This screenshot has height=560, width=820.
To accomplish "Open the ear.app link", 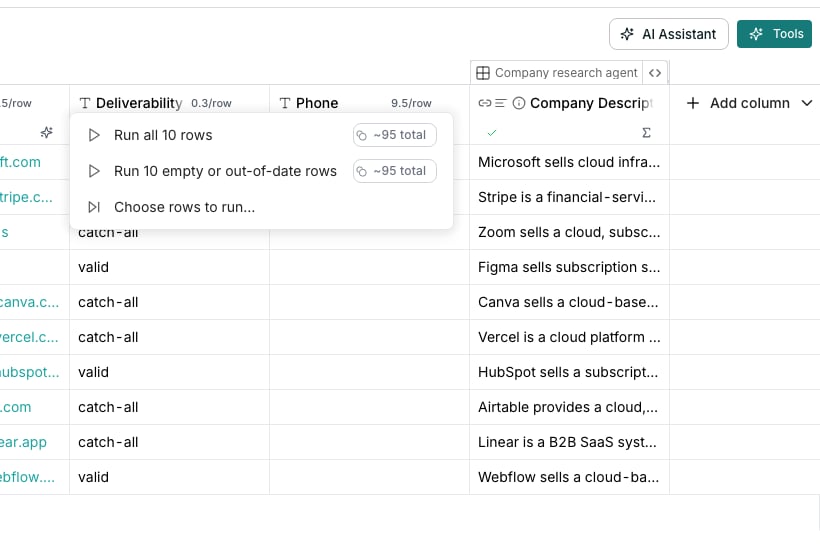I will (x=23, y=442).
